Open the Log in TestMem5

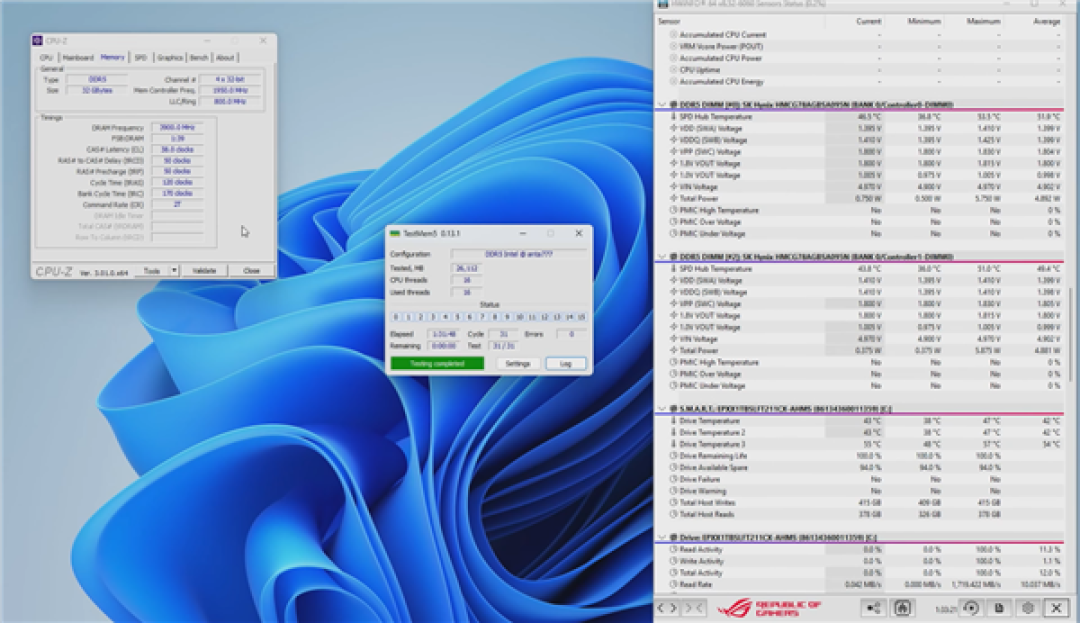click(x=565, y=363)
